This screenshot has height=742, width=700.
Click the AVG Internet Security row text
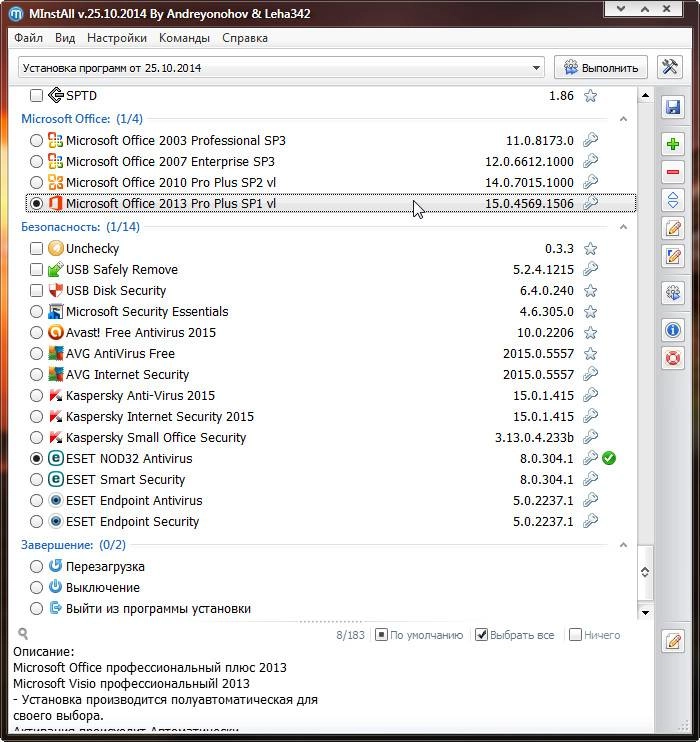[127, 375]
